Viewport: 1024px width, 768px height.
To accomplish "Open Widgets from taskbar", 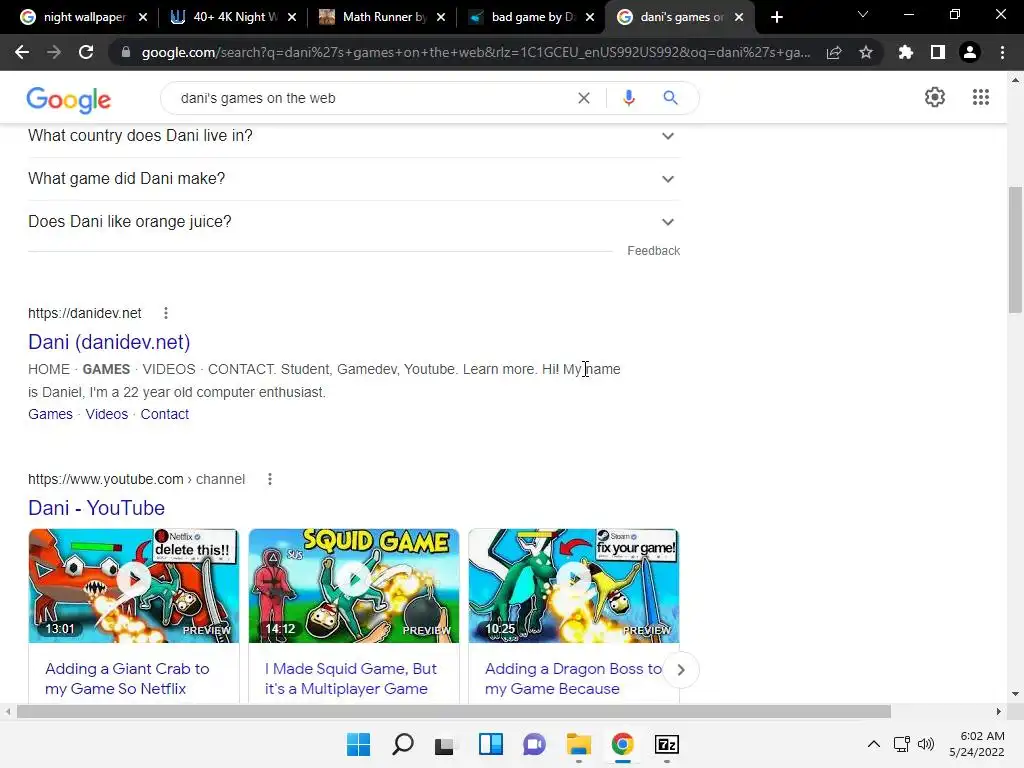I will [x=490, y=744].
